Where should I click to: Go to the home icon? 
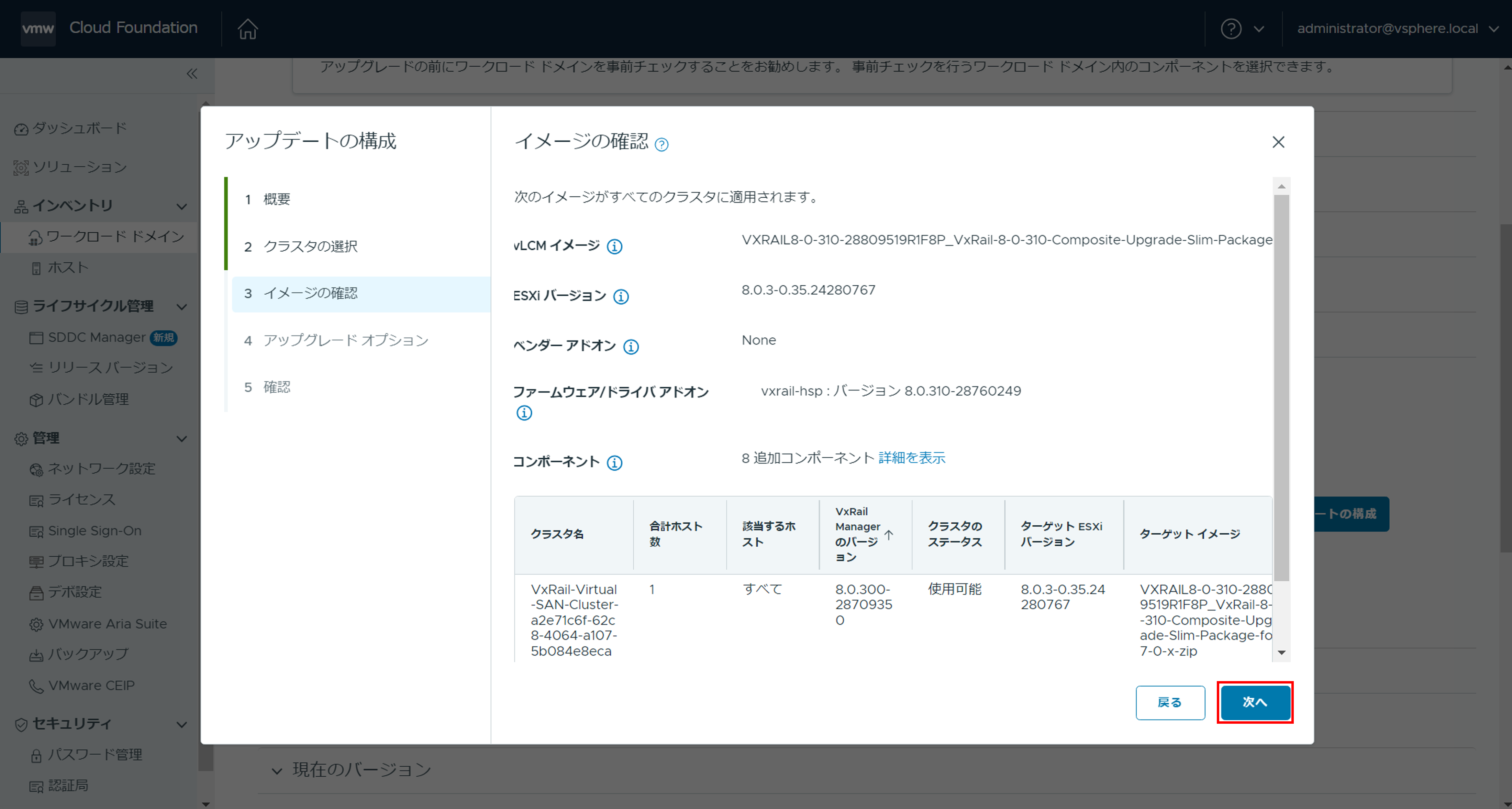(x=248, y=29)
